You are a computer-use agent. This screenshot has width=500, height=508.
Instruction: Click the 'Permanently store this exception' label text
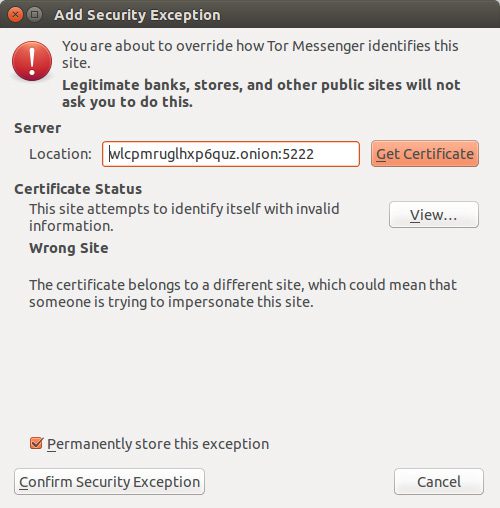point(158,444)
